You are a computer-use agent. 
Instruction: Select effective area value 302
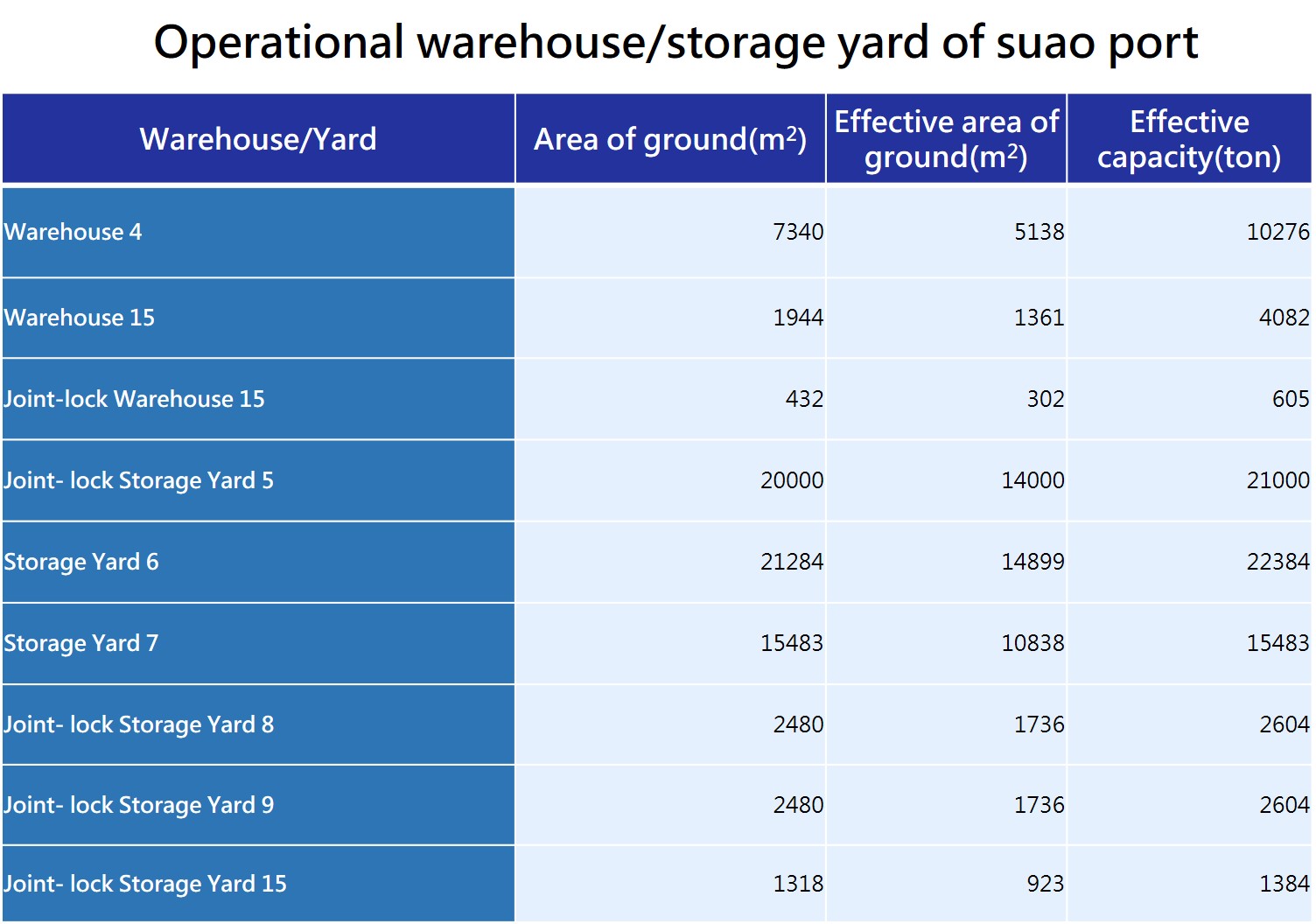1046,399
